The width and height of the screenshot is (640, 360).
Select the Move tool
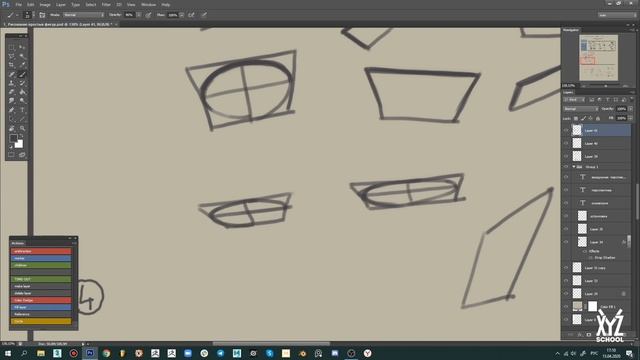[x=22, y=47]
